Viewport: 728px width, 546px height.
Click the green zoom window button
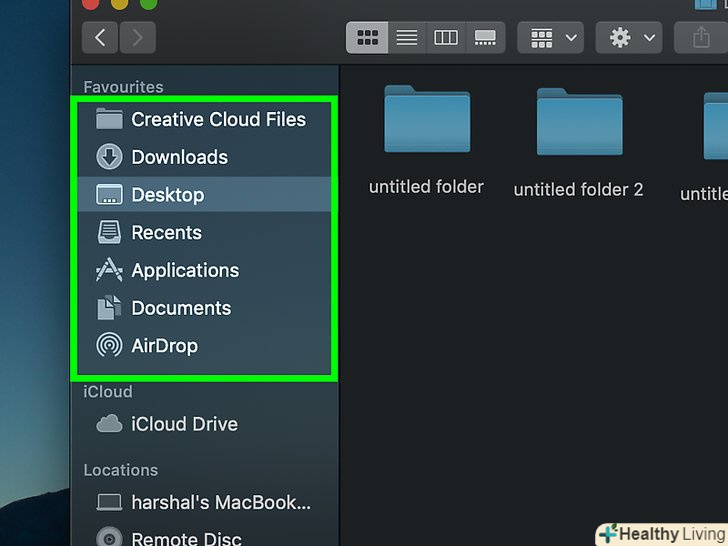tap(149, 4)
